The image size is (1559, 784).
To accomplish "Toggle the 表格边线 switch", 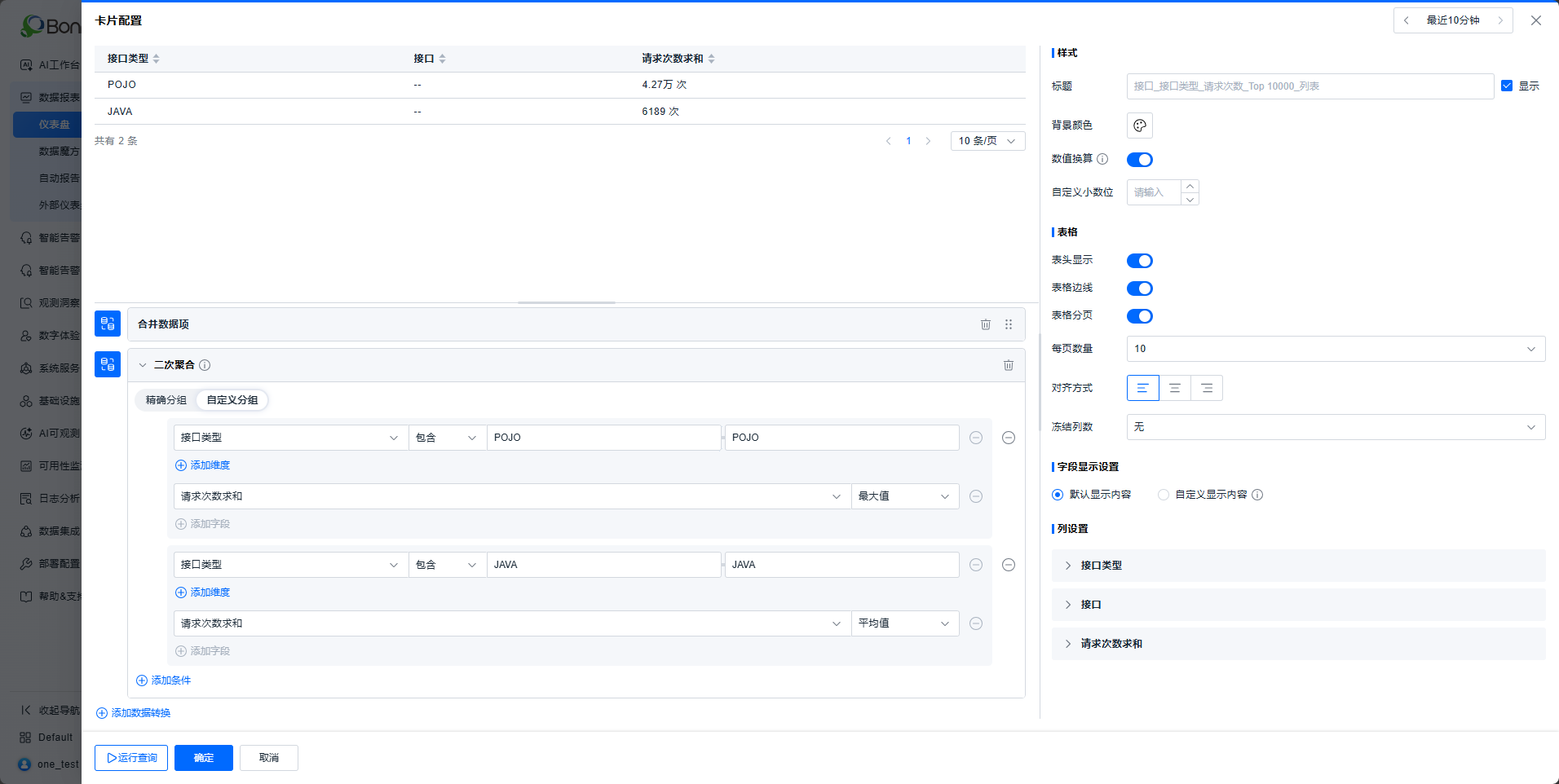I will tap(1140, 288).
